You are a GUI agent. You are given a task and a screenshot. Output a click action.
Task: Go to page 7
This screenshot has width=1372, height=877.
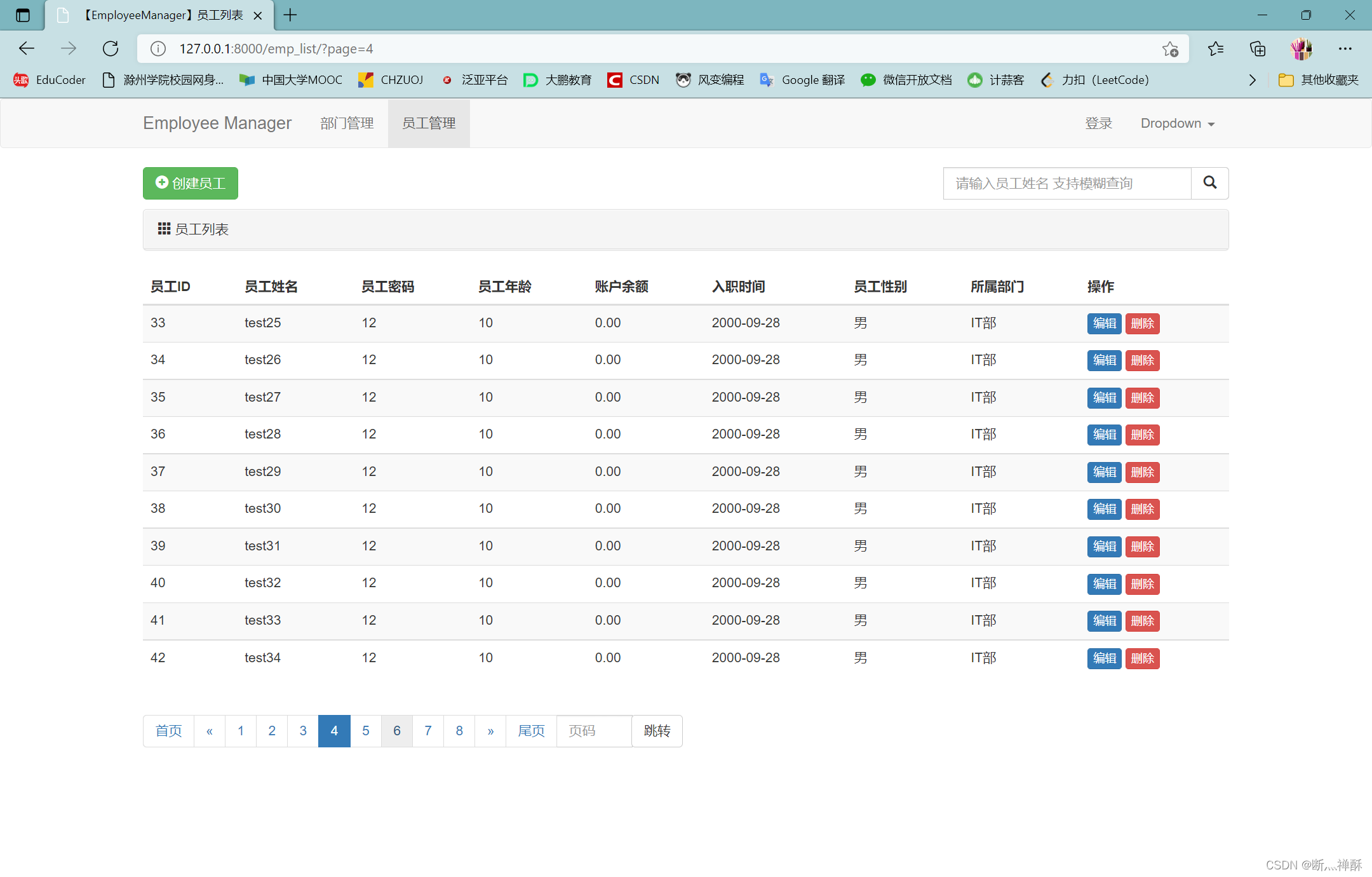(x=428, y=731)
